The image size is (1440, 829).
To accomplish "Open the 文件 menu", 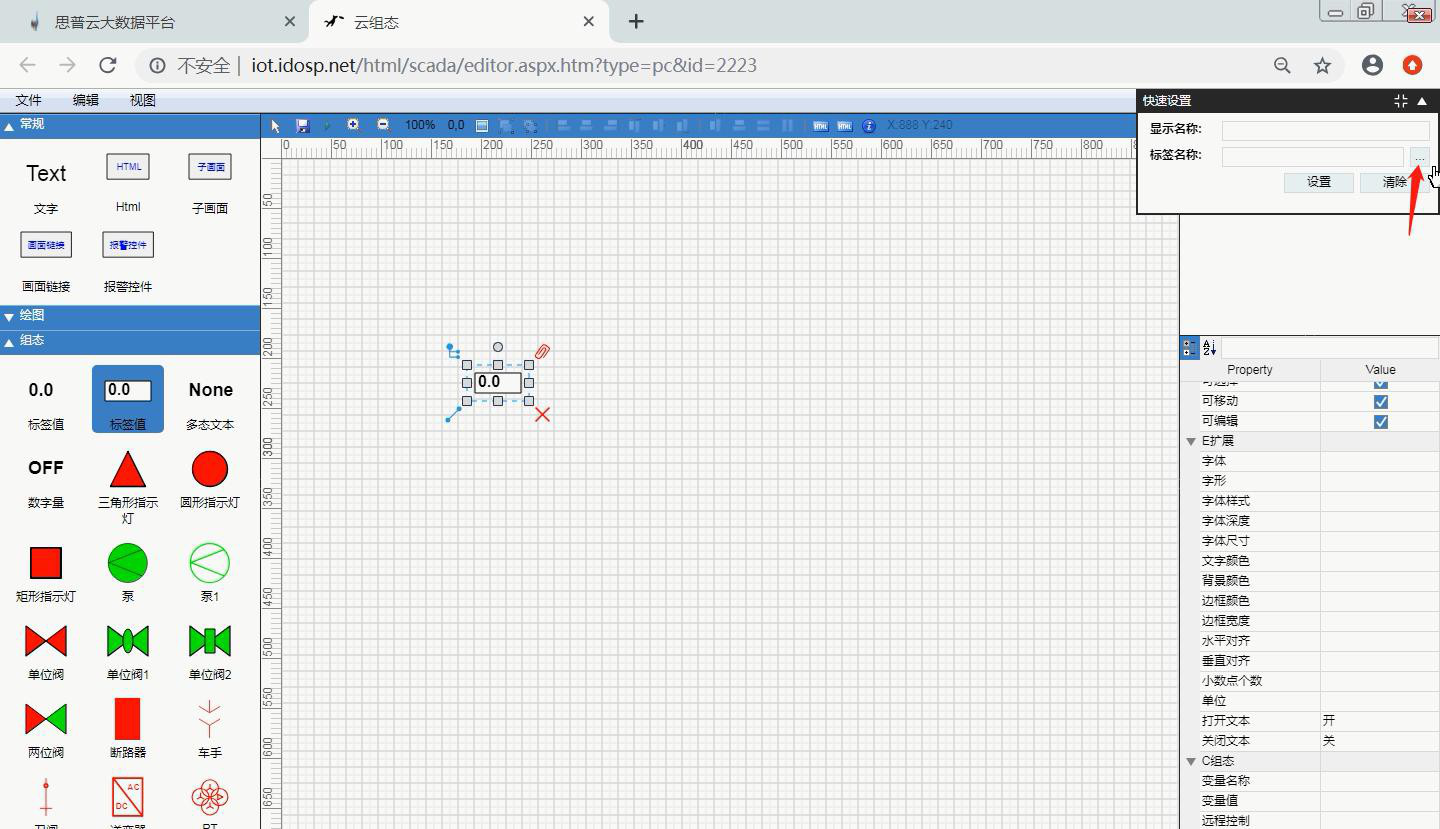I will point(29,100).
